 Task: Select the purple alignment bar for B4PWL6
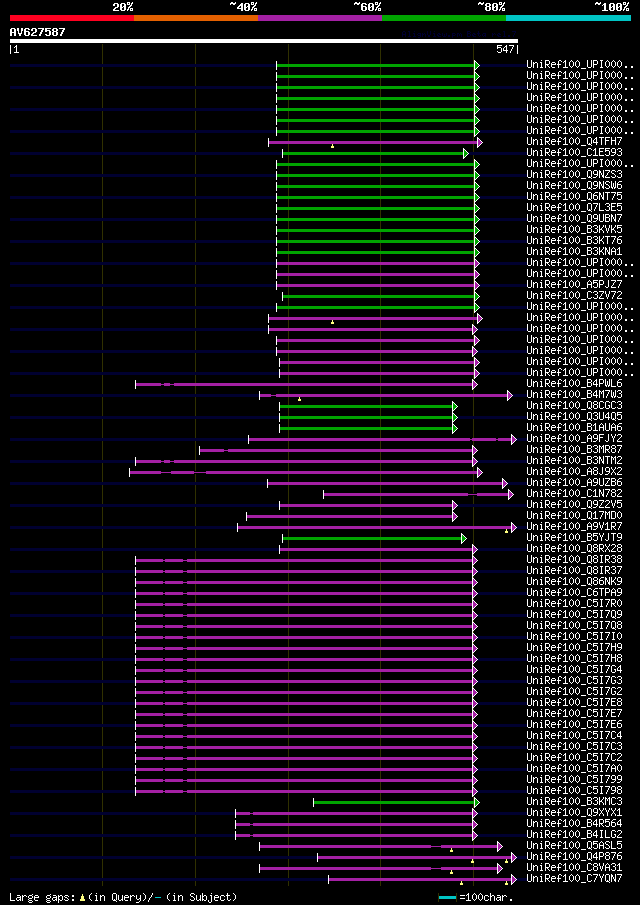[x=304, y=384]
